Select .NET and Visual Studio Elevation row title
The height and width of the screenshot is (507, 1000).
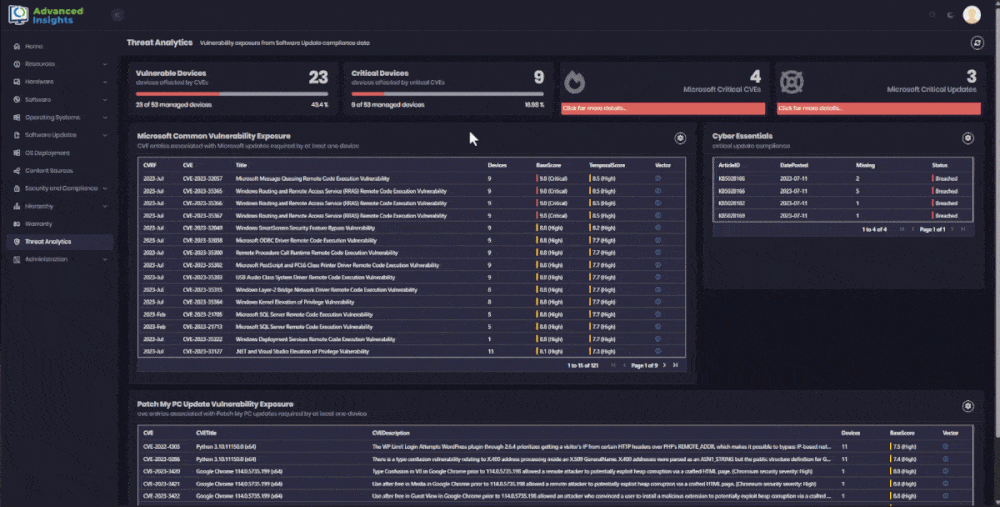tap(302, 351)
